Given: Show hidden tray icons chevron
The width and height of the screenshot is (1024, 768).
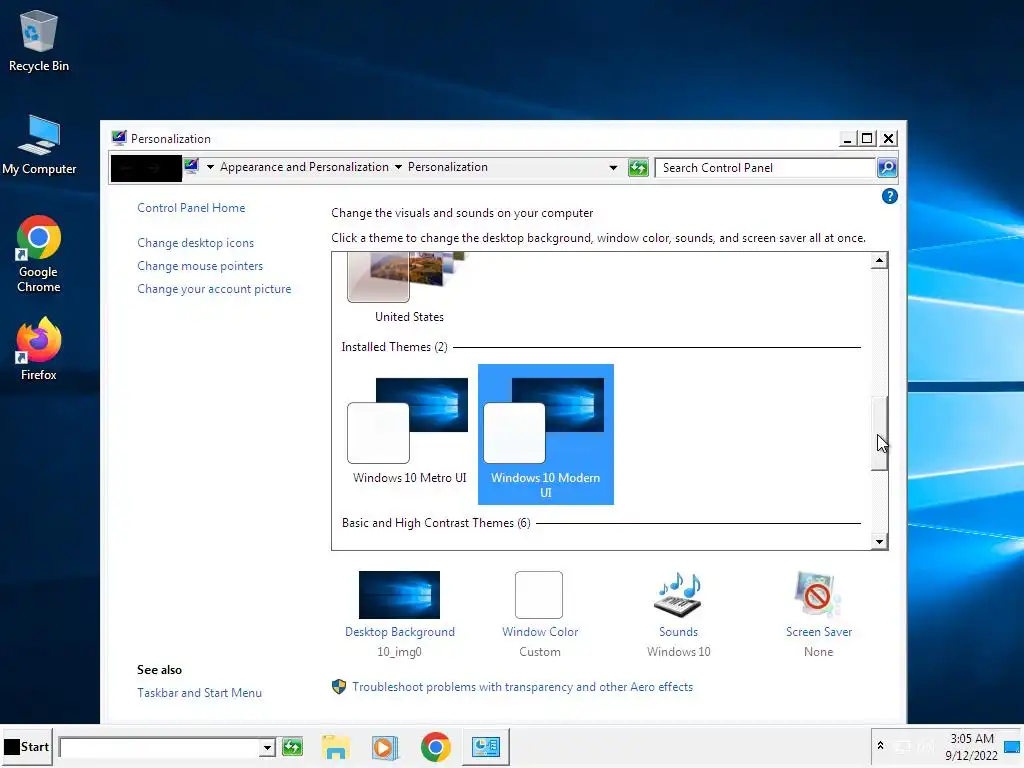Looking at the screenshot, I should point(880,746).
